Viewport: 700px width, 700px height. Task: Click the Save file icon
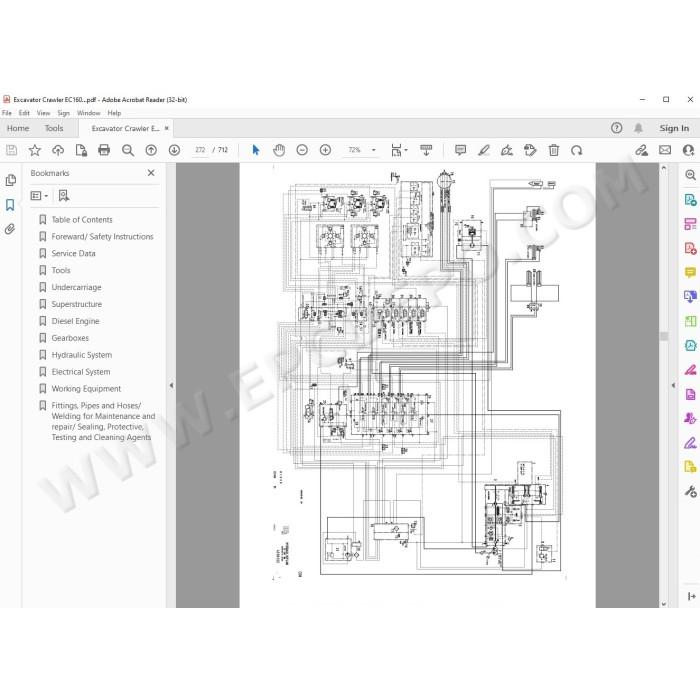click(x=12, y=150)
